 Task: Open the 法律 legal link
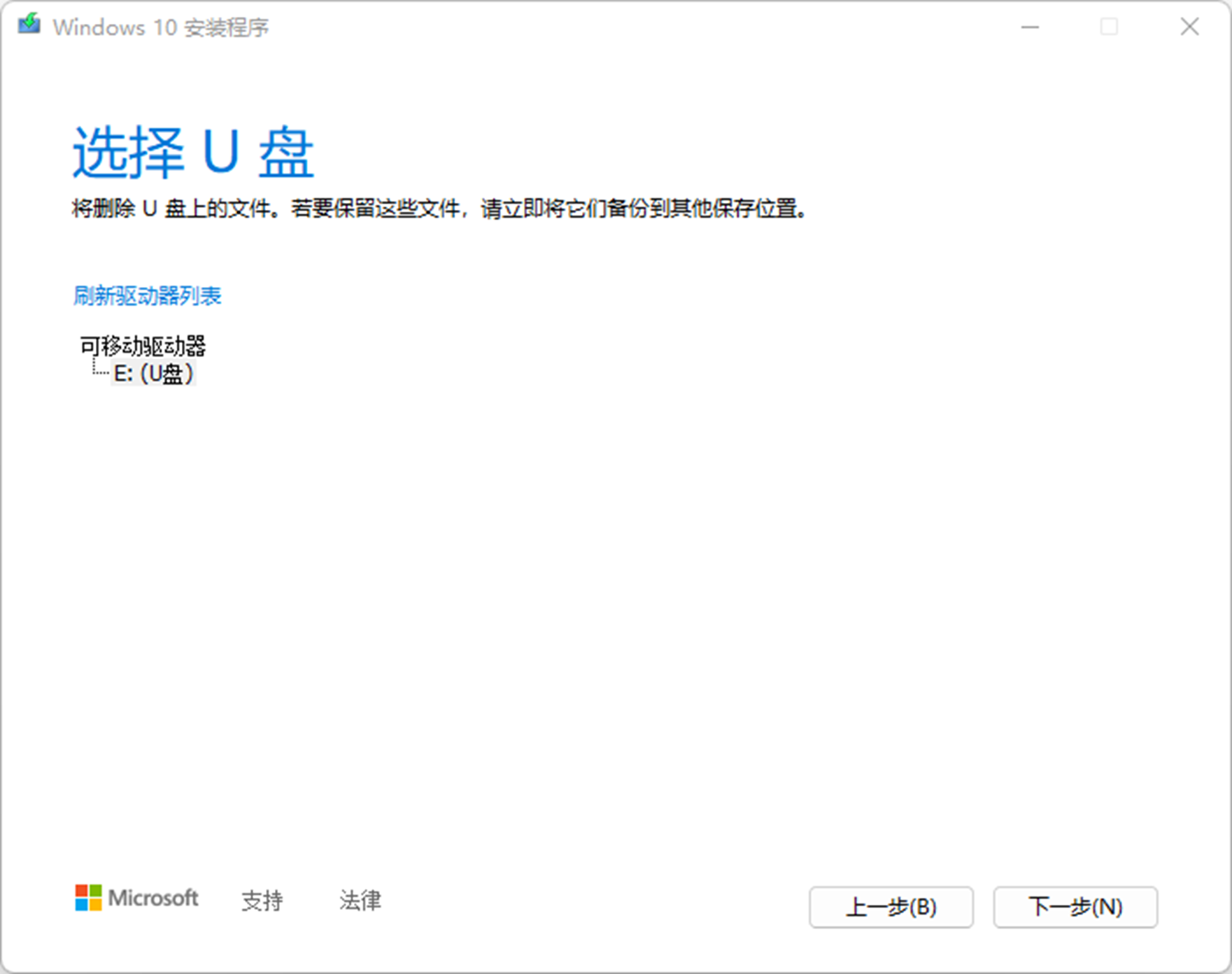(x=360, y=901)
